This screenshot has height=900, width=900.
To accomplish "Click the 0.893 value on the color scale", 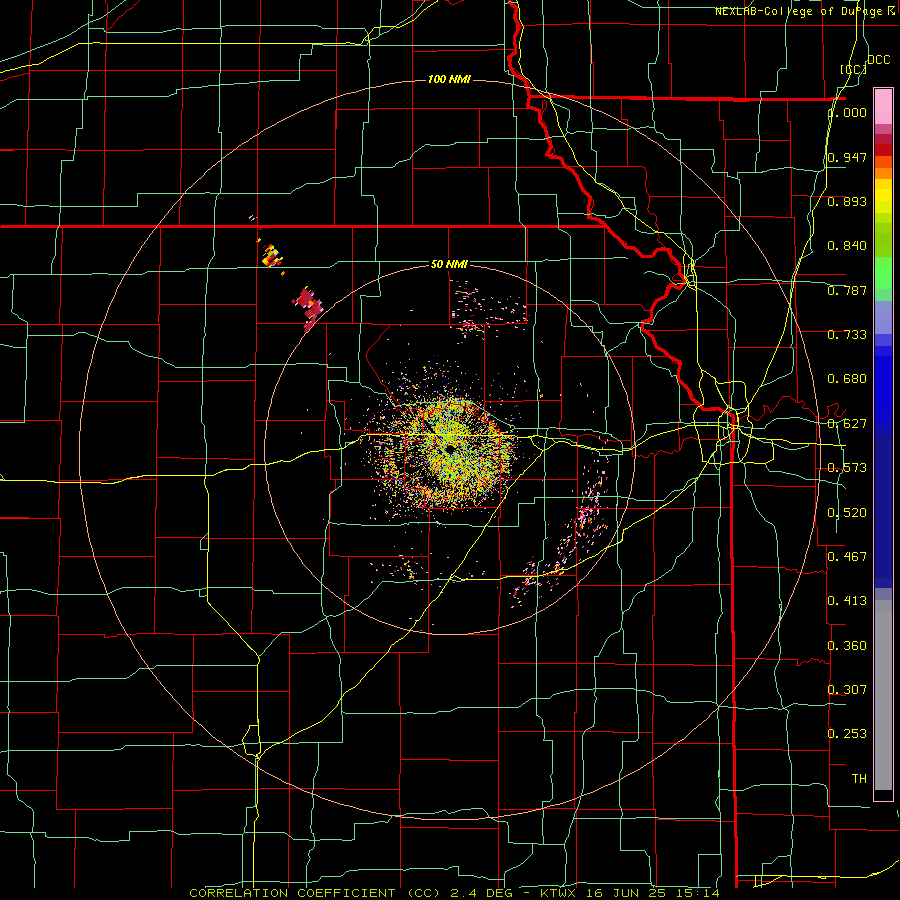I will 847,201.
